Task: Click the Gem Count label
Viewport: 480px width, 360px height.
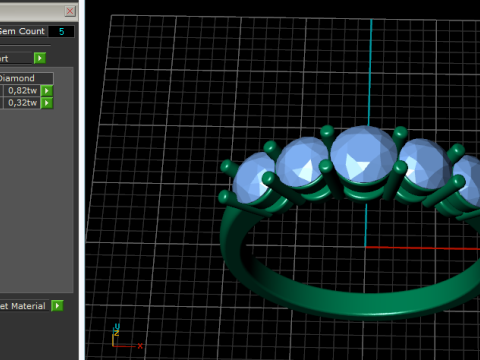Action: click(22, 31)
